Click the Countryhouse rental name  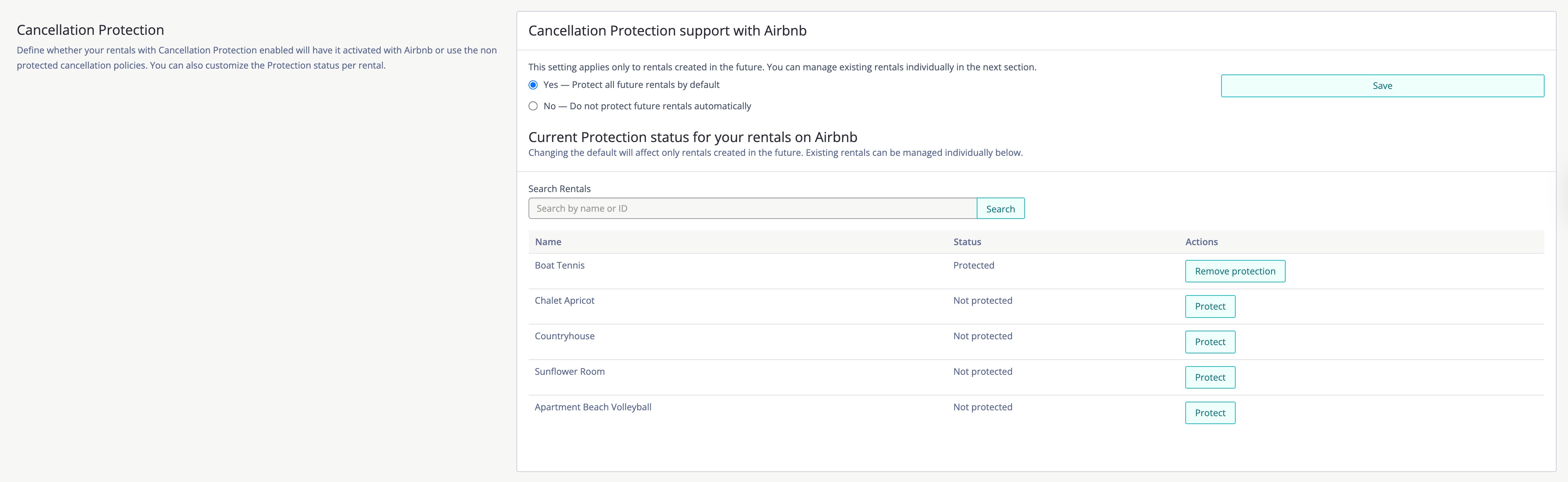click(564, 336)
